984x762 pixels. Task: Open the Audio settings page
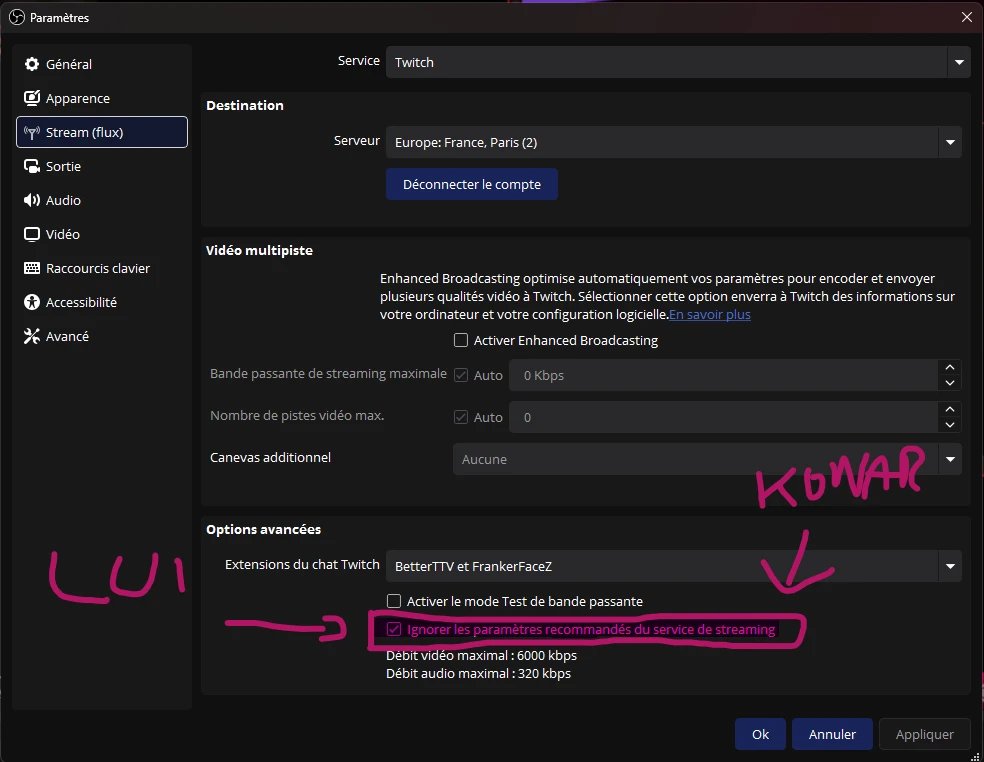pyautogui.click(x=102, y=200)
